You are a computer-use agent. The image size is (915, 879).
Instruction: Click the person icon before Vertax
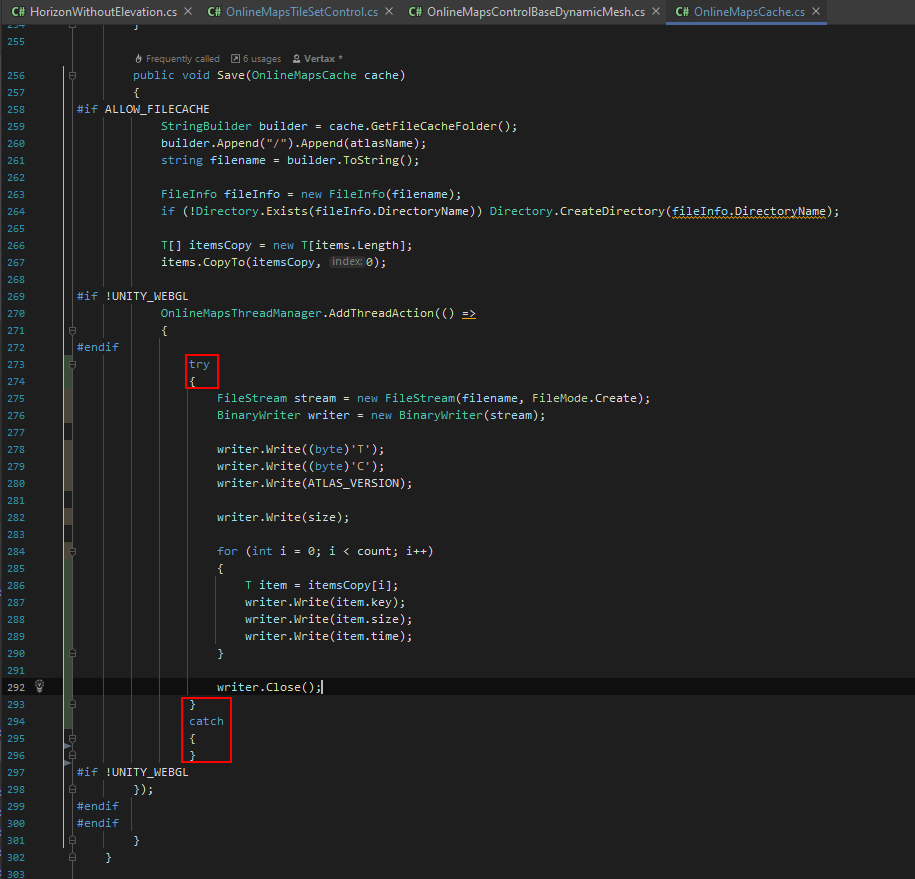click(x=296, y=58)
